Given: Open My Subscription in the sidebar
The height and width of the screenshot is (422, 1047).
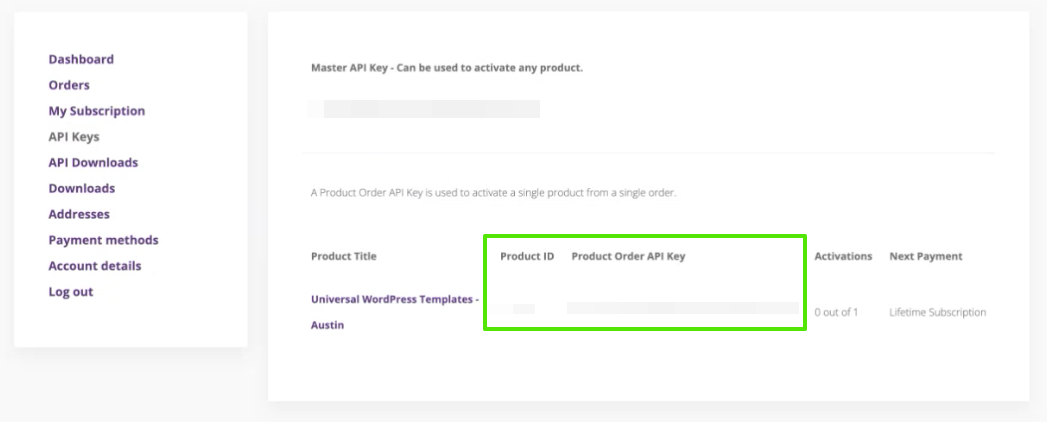Looking at the screenshot, I should (x=97, y=111).
